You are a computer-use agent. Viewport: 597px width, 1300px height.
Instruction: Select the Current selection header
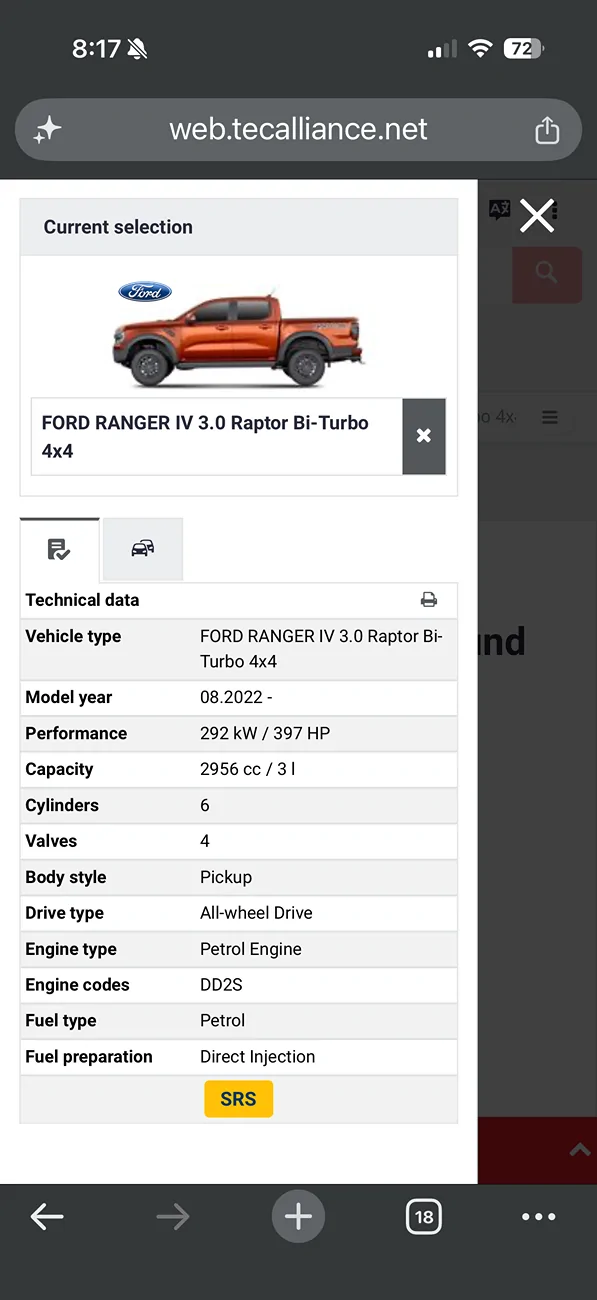coord(118,227)
